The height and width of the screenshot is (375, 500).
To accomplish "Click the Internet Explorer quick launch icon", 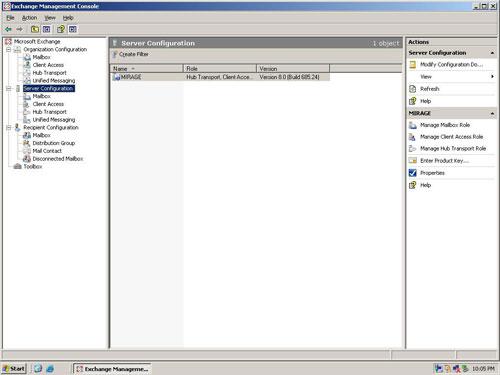I will point(50,369).
